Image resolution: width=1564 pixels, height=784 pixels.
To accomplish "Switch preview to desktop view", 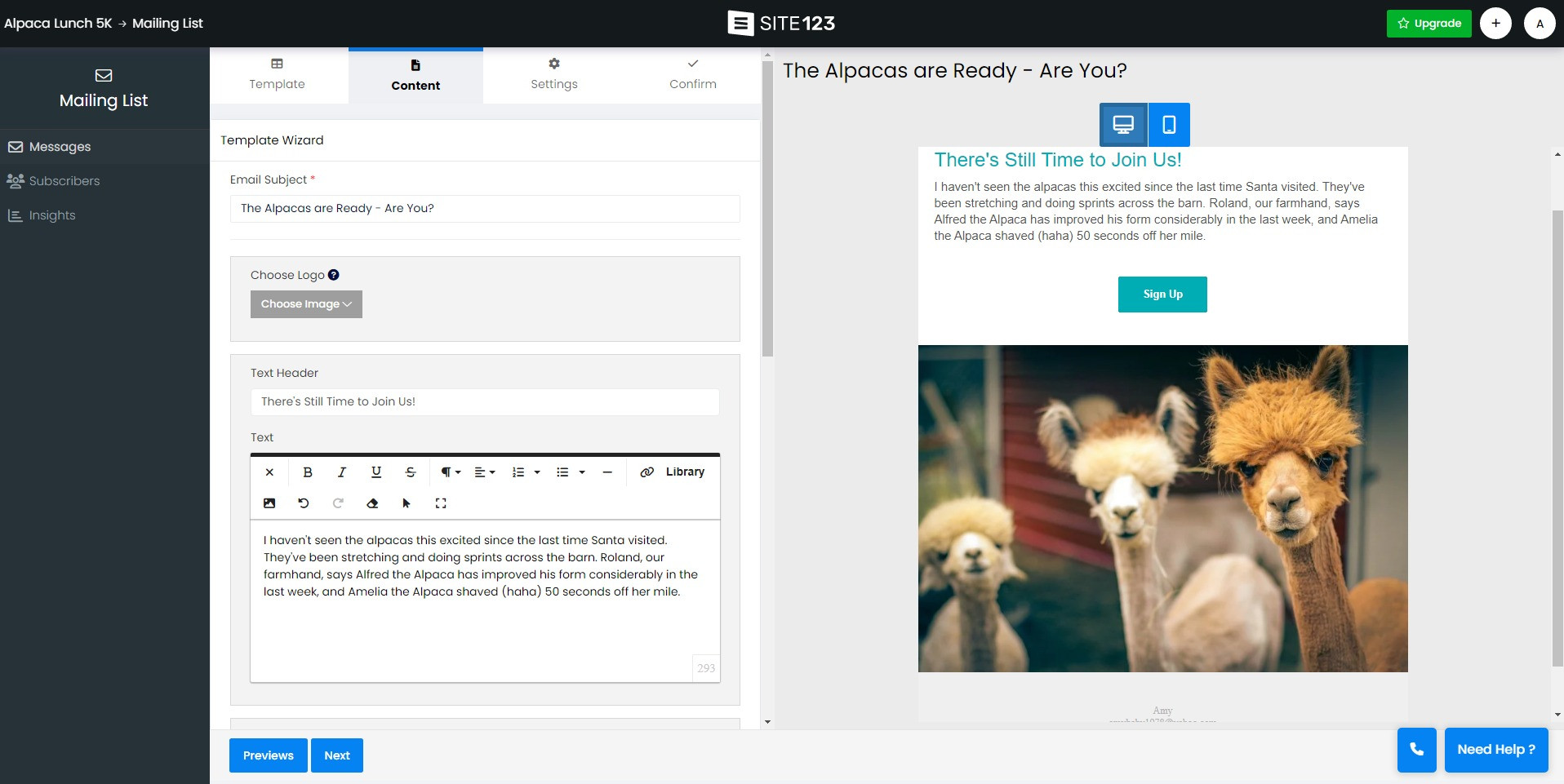I will [1123, 125].
